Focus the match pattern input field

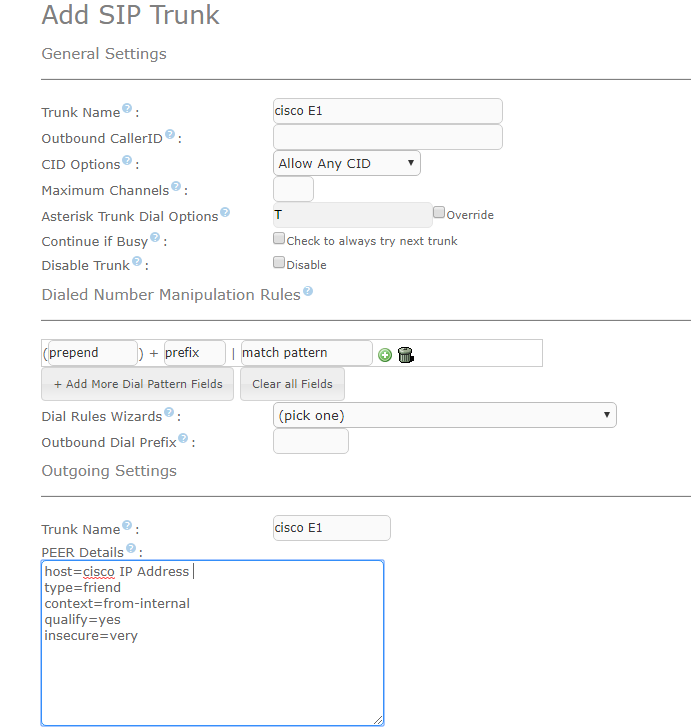click(306, 353)
